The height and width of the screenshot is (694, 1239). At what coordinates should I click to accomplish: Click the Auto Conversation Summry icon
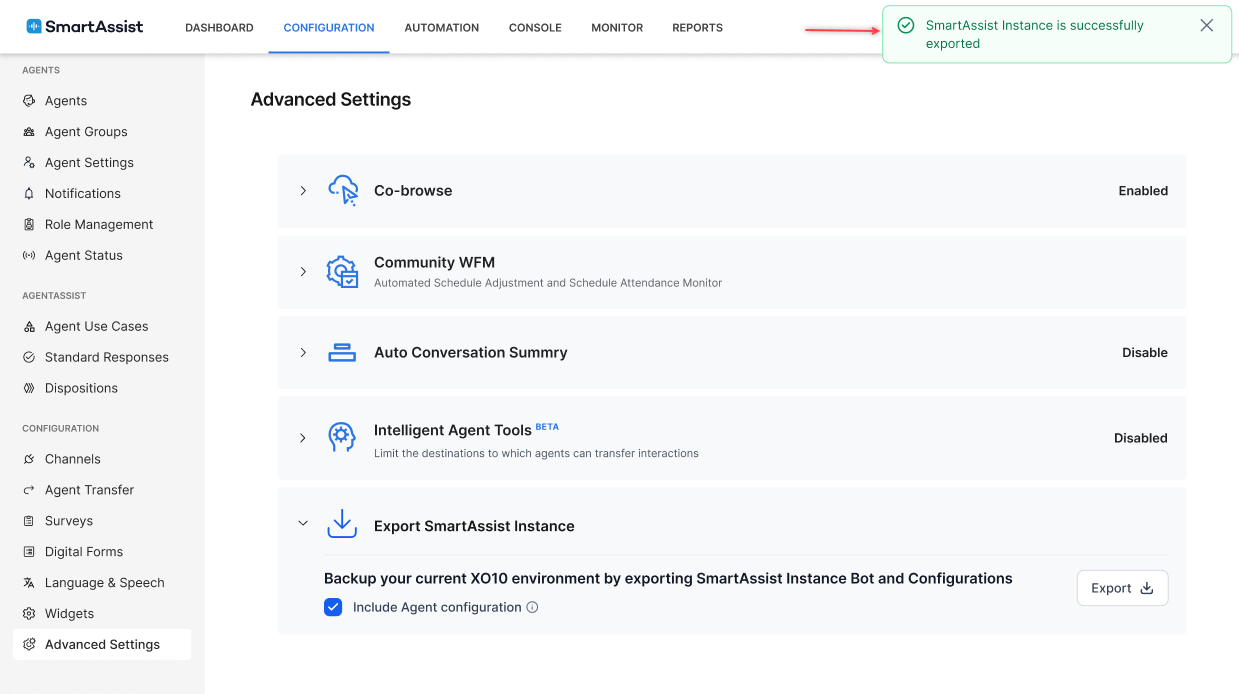click(343, 353)
